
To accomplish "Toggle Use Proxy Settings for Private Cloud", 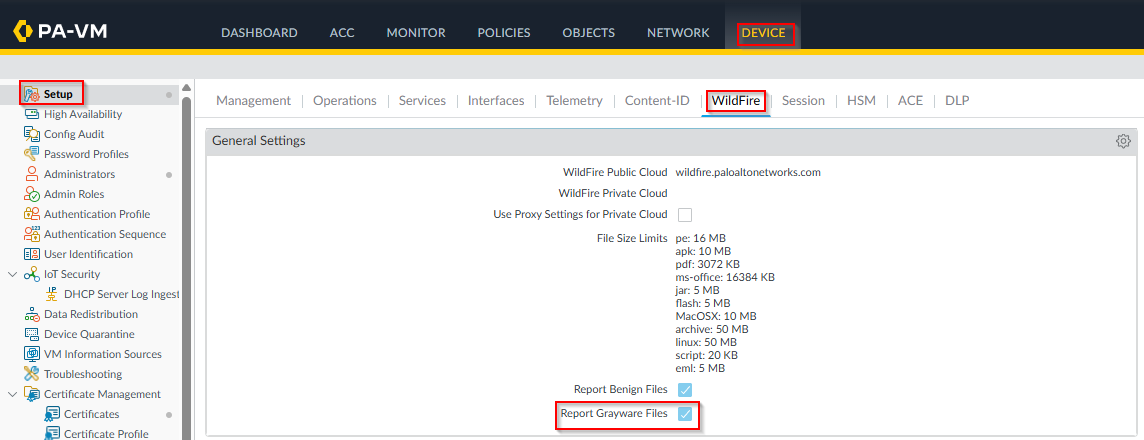I will pyautogui.click(x=684, y=215).
